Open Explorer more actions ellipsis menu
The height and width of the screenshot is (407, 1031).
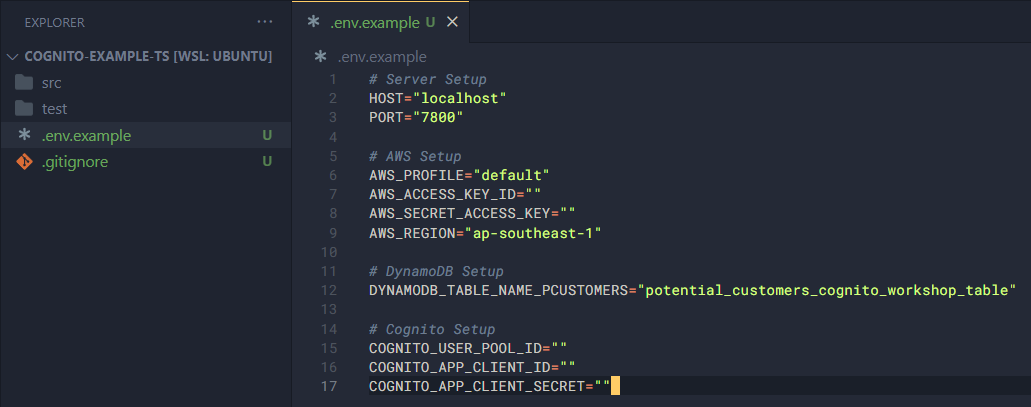coord(264,21)
